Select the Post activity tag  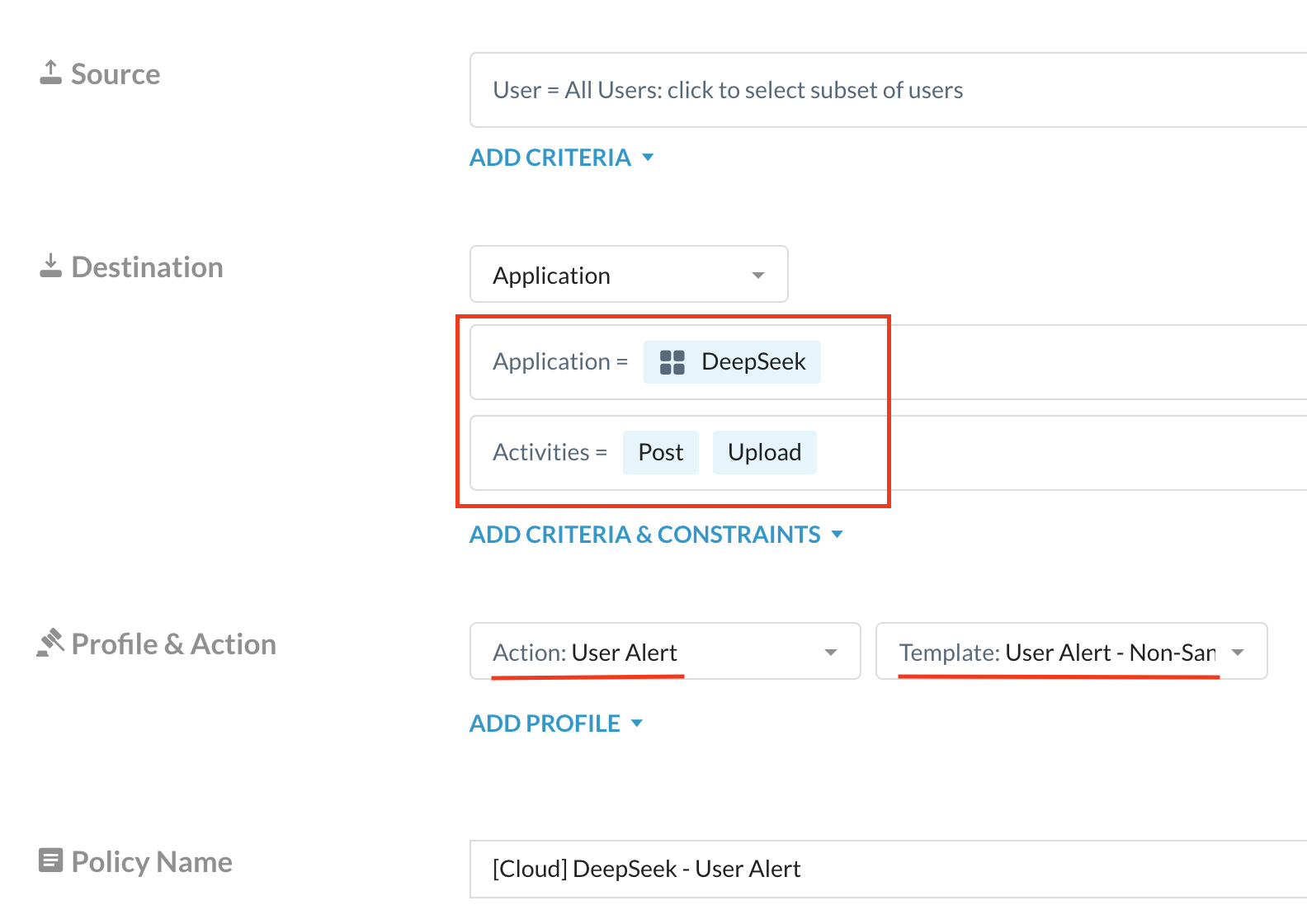click(x=661, y=452)
